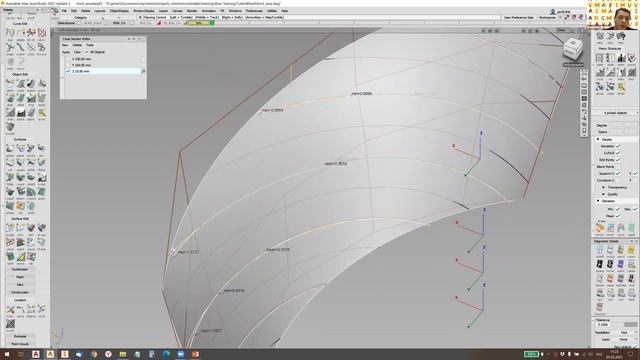Expand the Evaluate palette section
640x360 pixels.
click(20, 336)
